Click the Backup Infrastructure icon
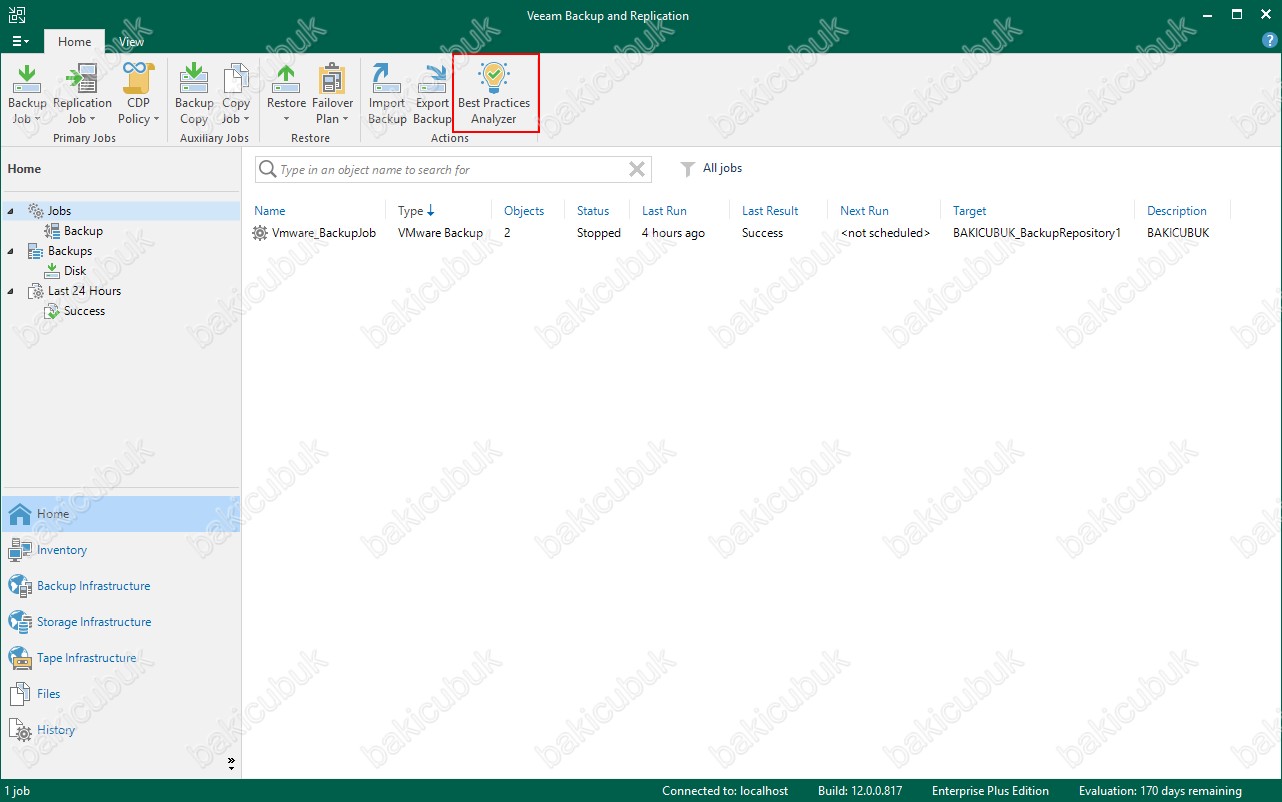The width and height of the screenshot is (1282, 802). click(x=20, y=586)
